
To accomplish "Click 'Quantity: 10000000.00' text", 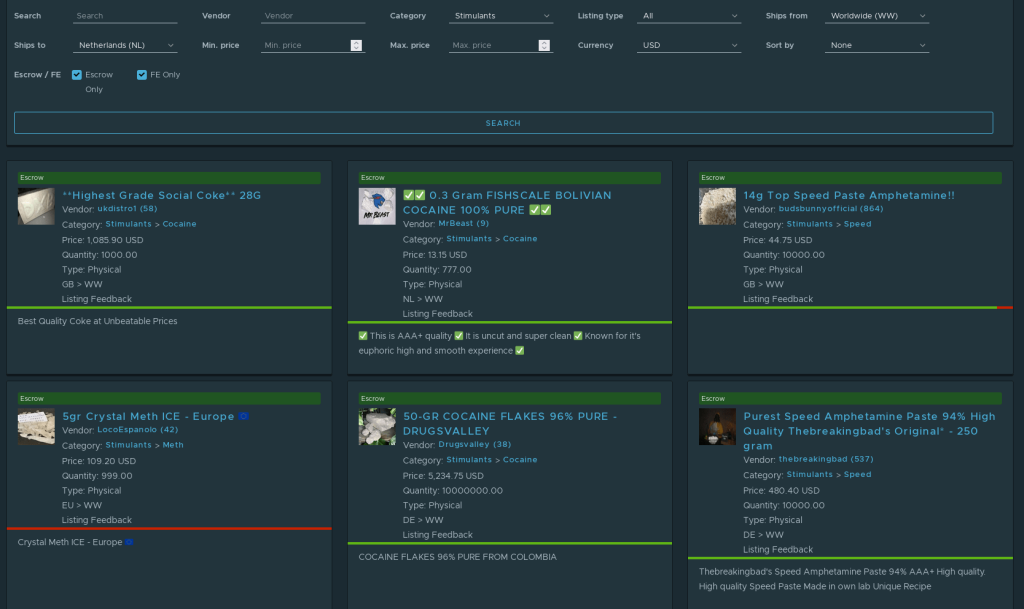I will click(x=453, y=491).
